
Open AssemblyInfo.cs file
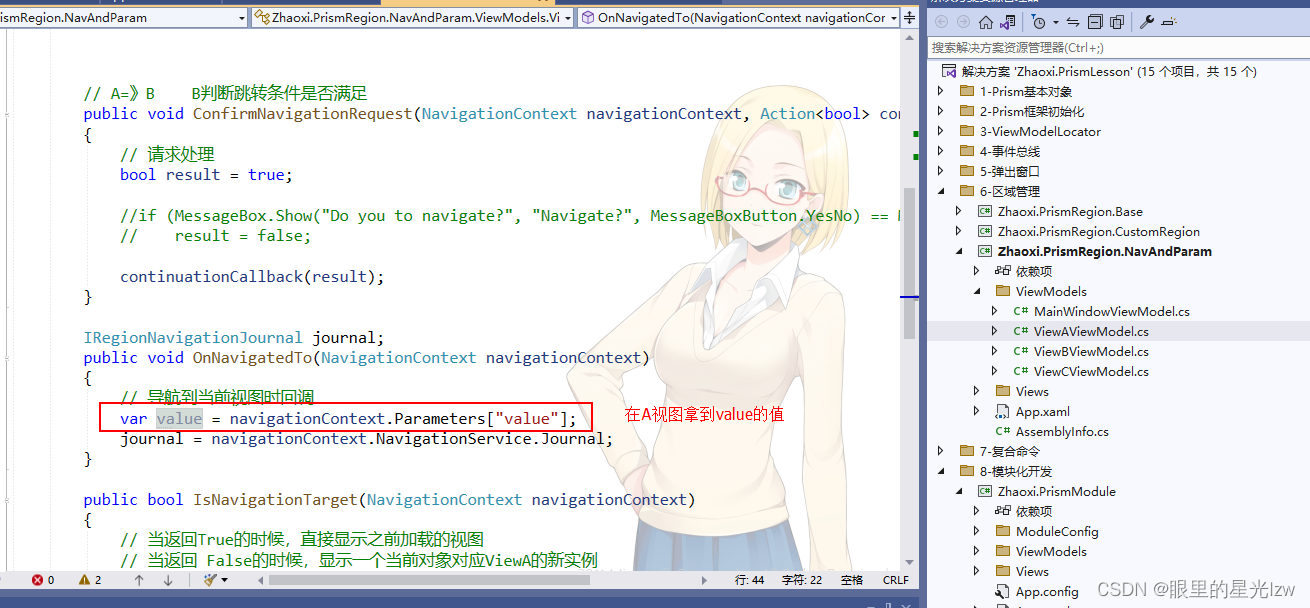pos(1062,431)
